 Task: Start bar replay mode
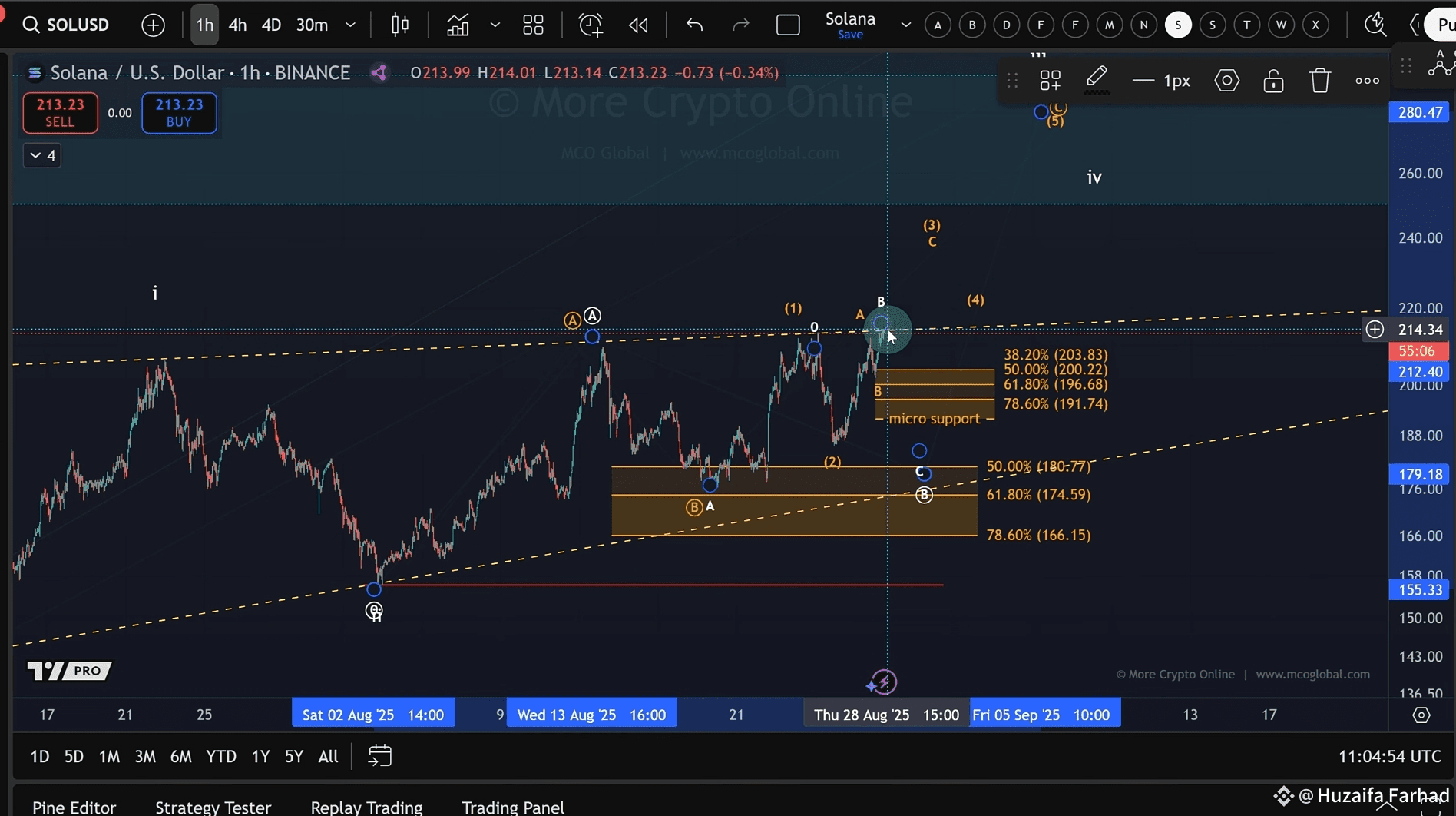click(x=638, y=25)
